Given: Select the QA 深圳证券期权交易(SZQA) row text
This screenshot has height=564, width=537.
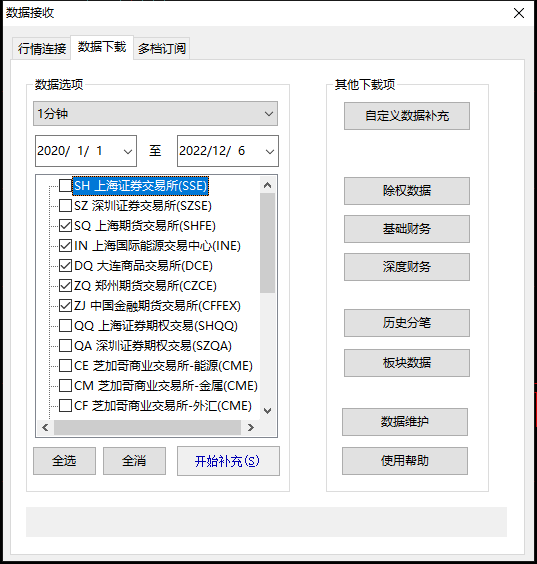Looking at the screenshot, I should click(153, 346).
